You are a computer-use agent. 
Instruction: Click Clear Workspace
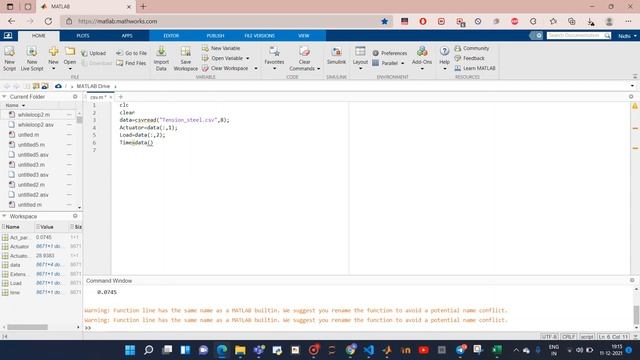click(x=225, y=68)
